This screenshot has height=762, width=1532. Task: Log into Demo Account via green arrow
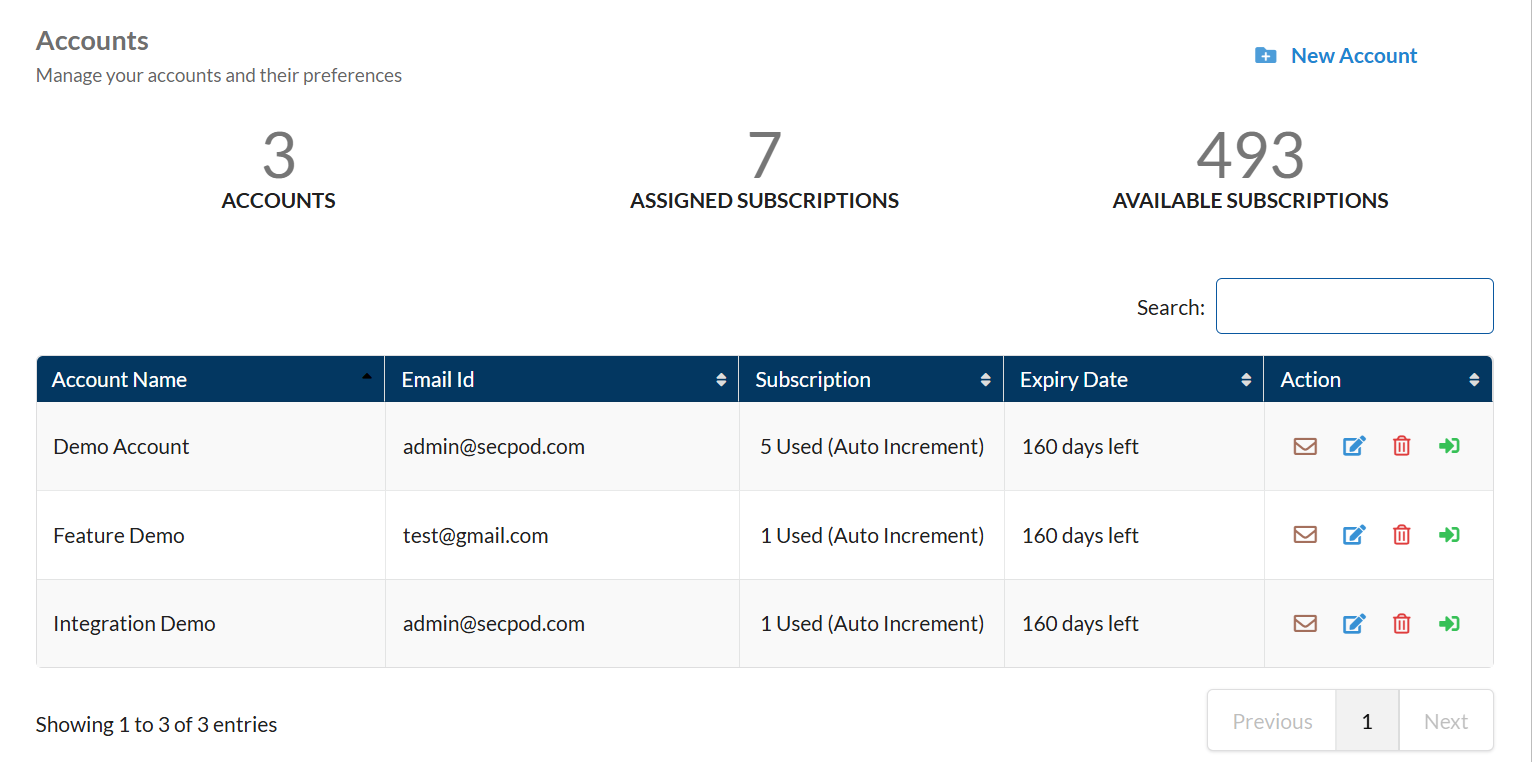coord(1449,446)
